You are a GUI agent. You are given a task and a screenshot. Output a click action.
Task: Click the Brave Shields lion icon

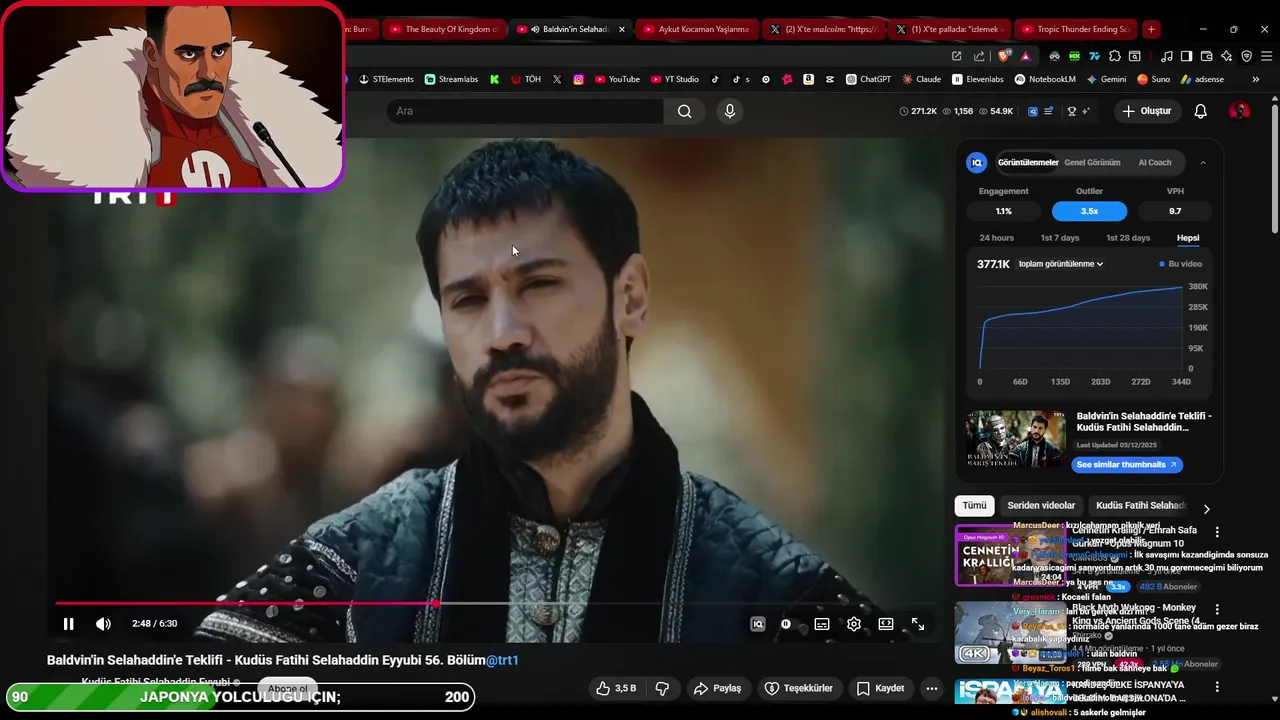coord(1003,56)
